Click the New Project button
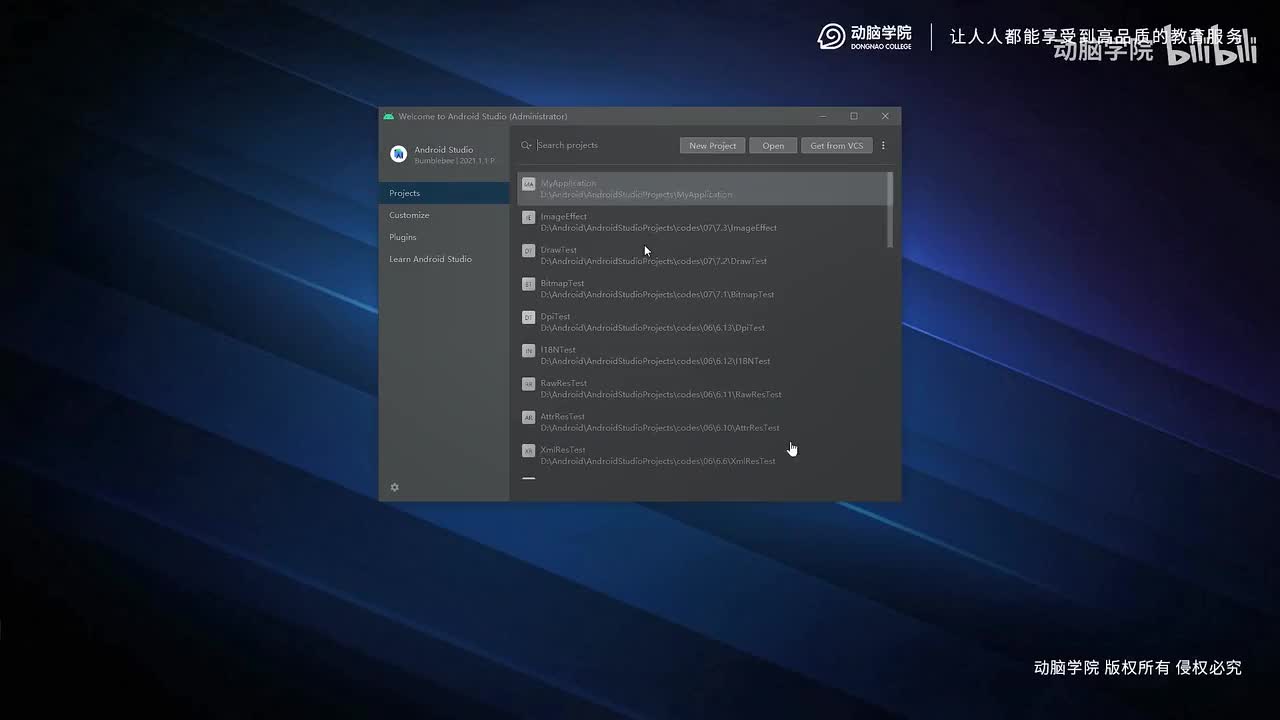The height and width of the screenshot is (720, 1280). coord(712,146)
